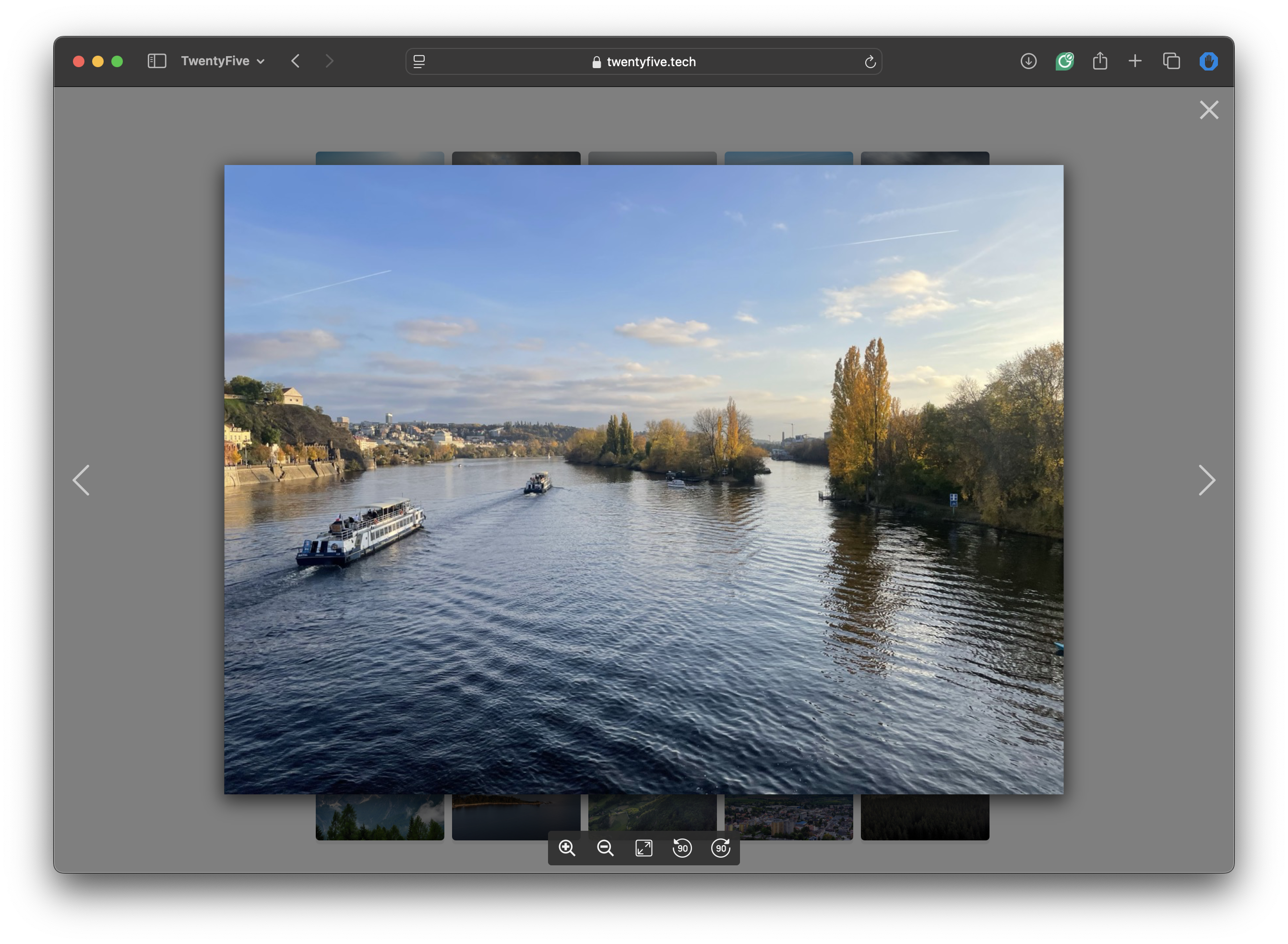
Task: Open the Share menu
Action: point(1100,61)
